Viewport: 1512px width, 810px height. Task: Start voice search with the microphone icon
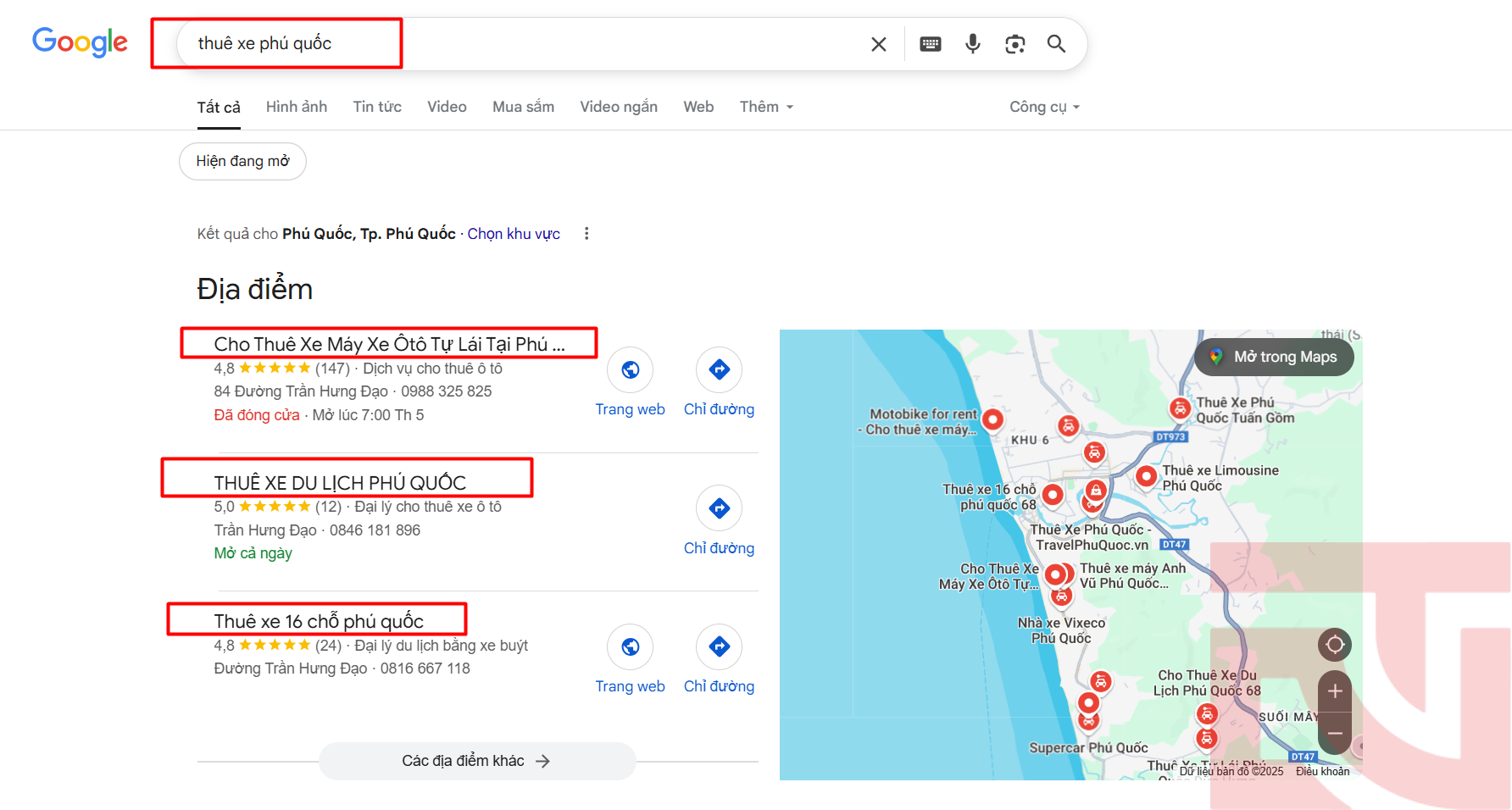coord(973,43)
